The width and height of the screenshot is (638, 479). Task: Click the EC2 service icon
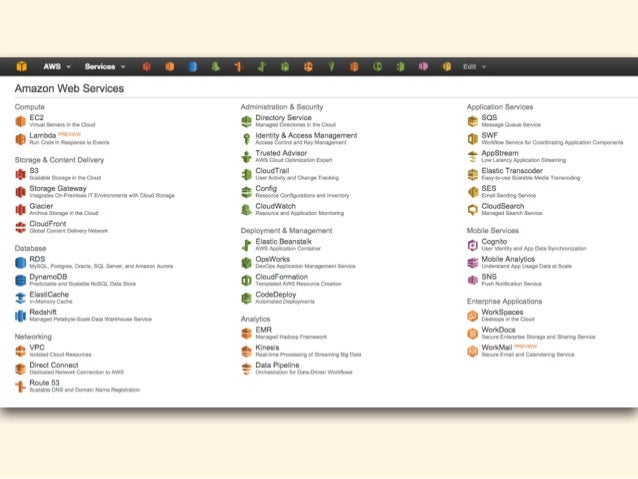[20, 121]
